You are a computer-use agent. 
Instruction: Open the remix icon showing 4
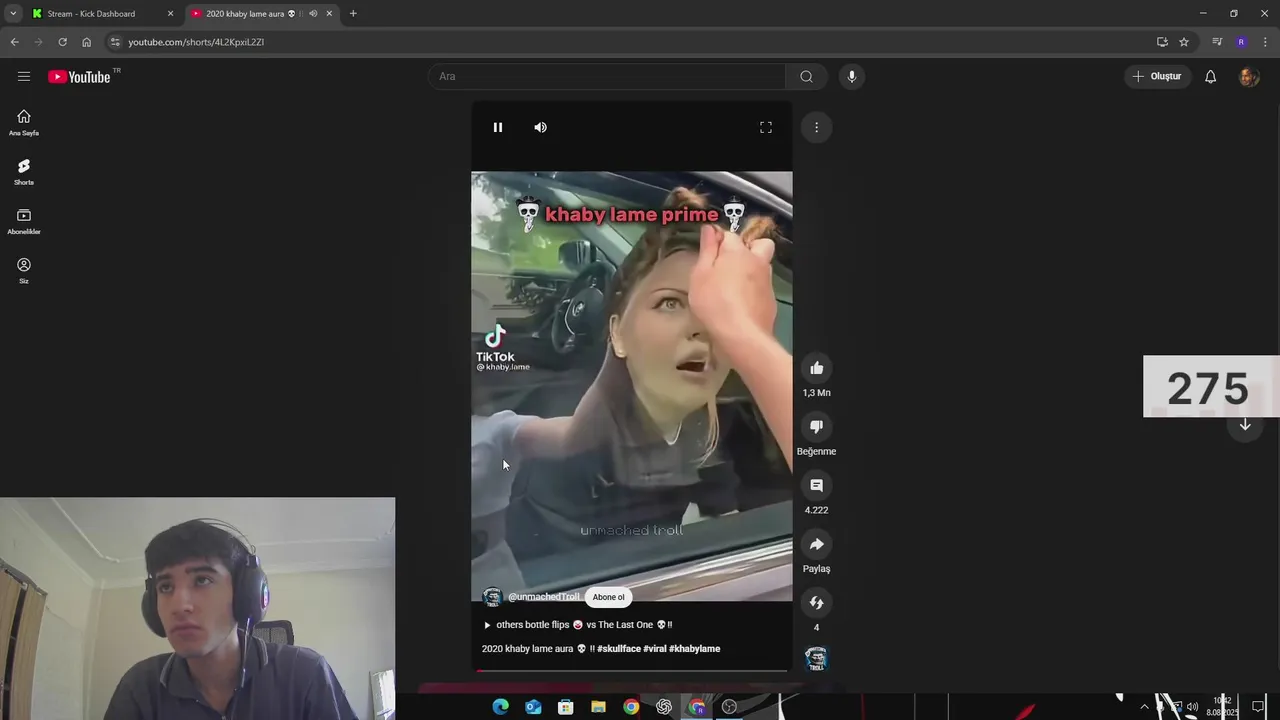(816, 603)
